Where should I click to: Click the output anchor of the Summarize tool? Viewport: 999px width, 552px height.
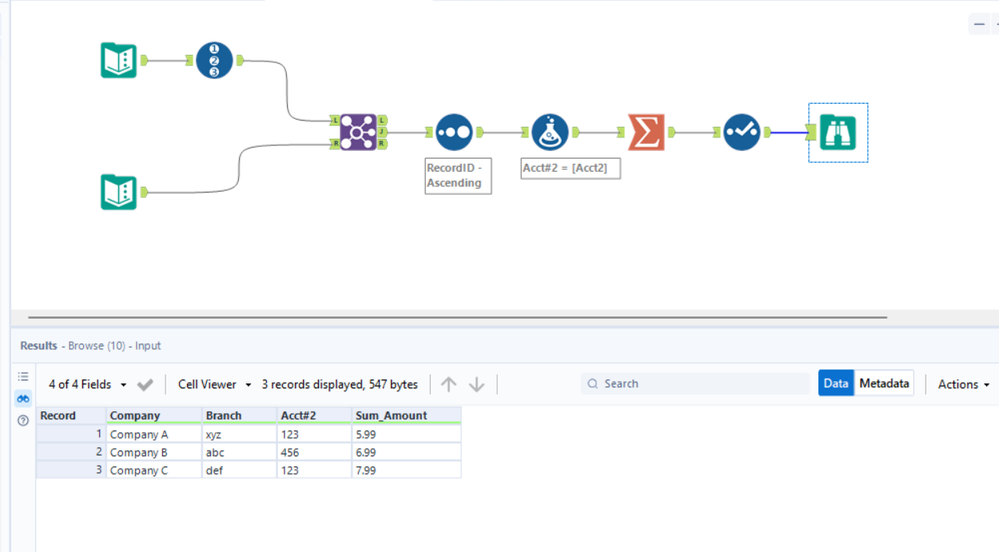(672, 133)
